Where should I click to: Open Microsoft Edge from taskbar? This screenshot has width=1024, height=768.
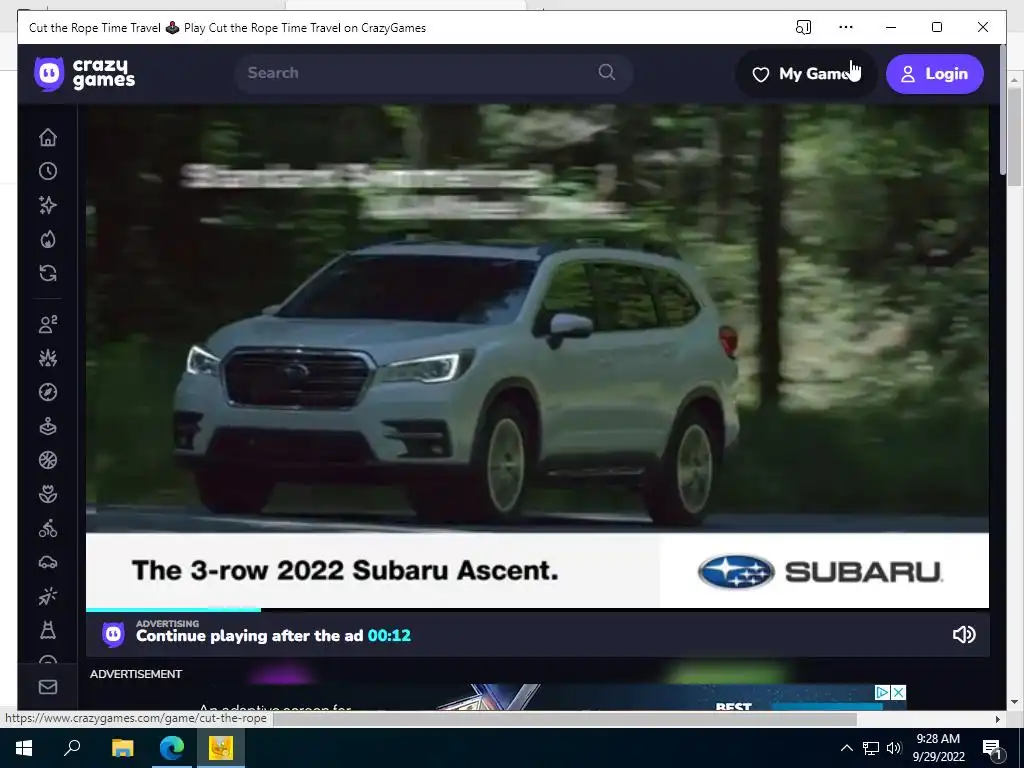pos(172,748)
